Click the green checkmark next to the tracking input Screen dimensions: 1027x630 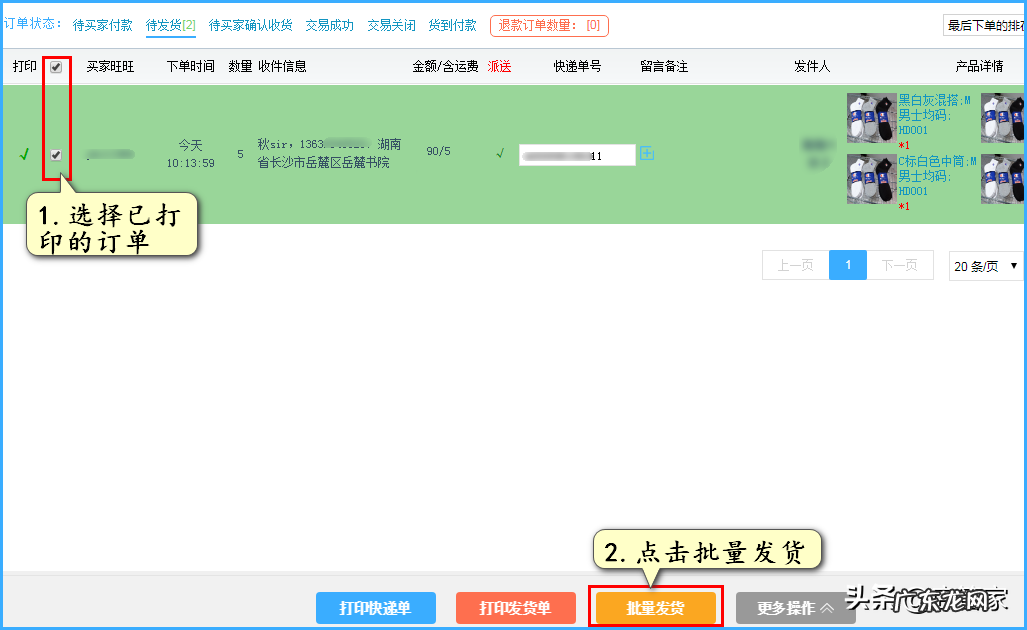pos(500,155)
